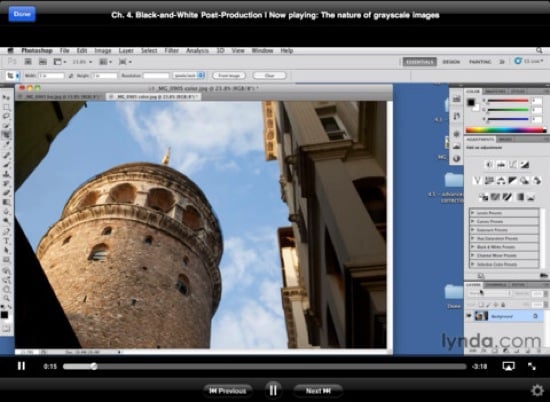This screenshot has width=550, height=402.
Task: Open the Arrange Documents dropdown
Action: click(x=105, y=62)
